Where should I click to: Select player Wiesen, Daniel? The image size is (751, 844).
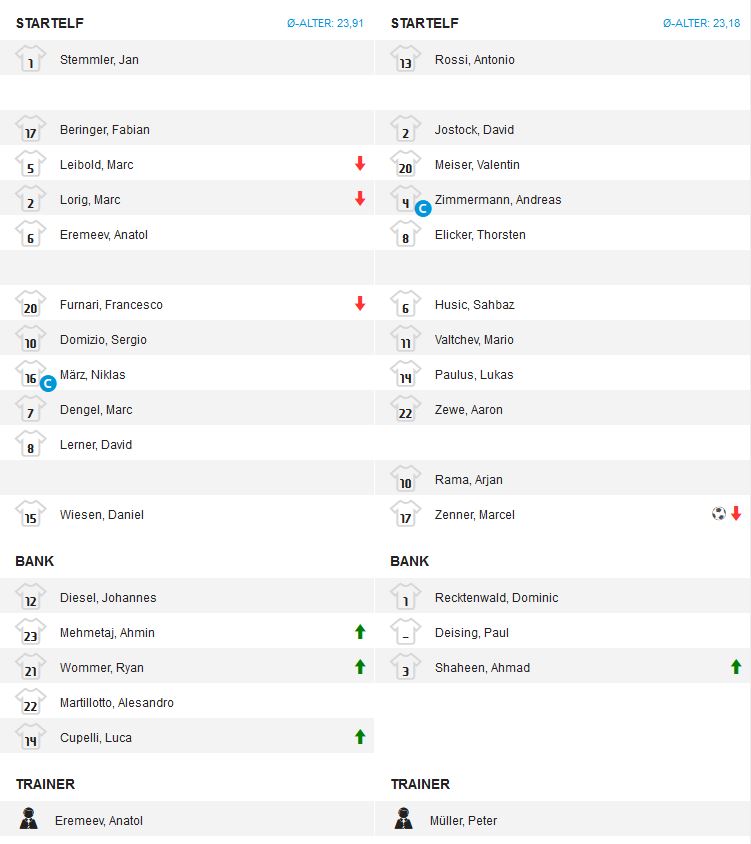click(x=101, y=515)
